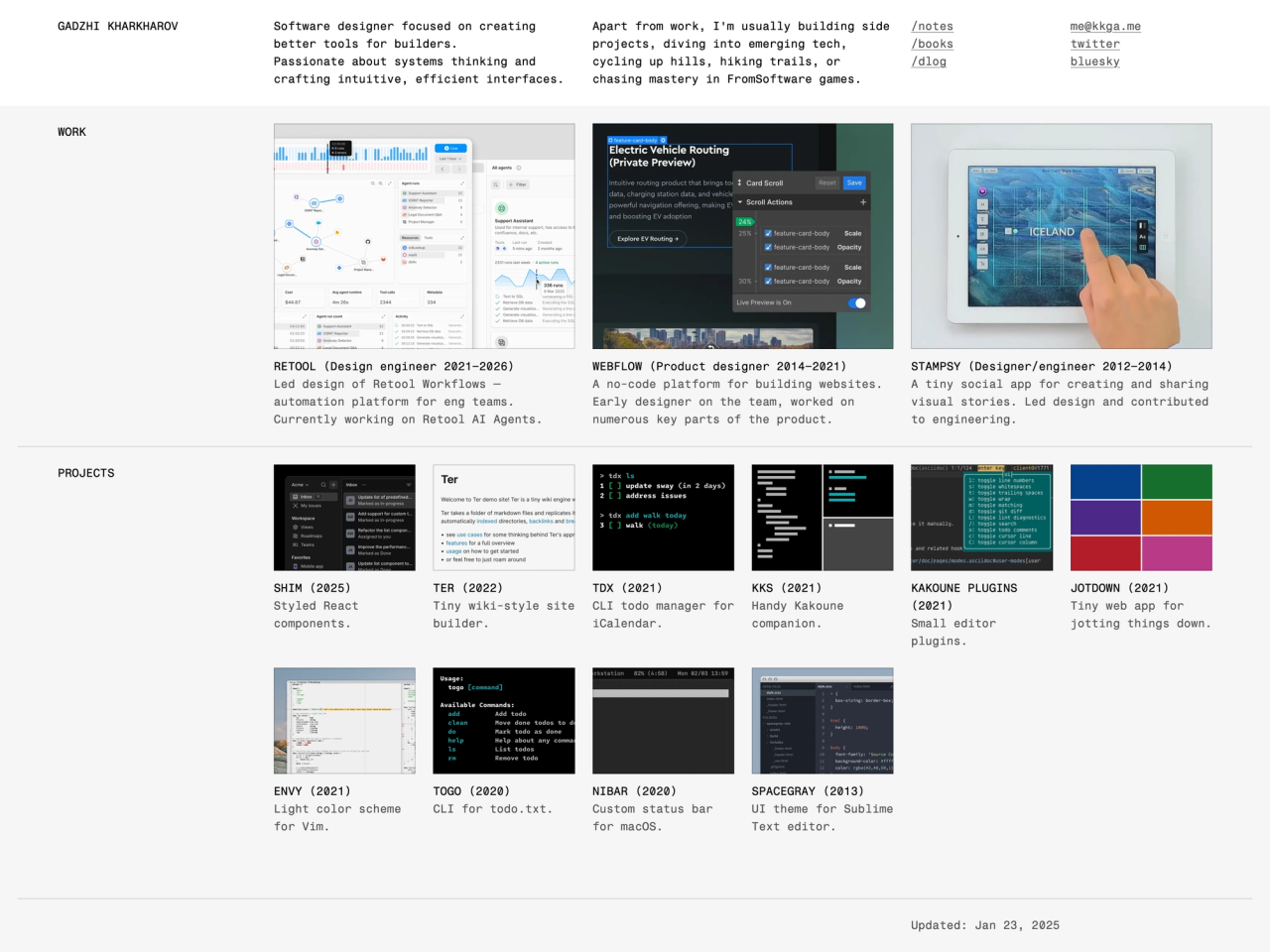Image resolution: width=1270 pixels, height=952 pixels.
Task: Open the Togo usage terminal thumbnail
Action: 504,721
